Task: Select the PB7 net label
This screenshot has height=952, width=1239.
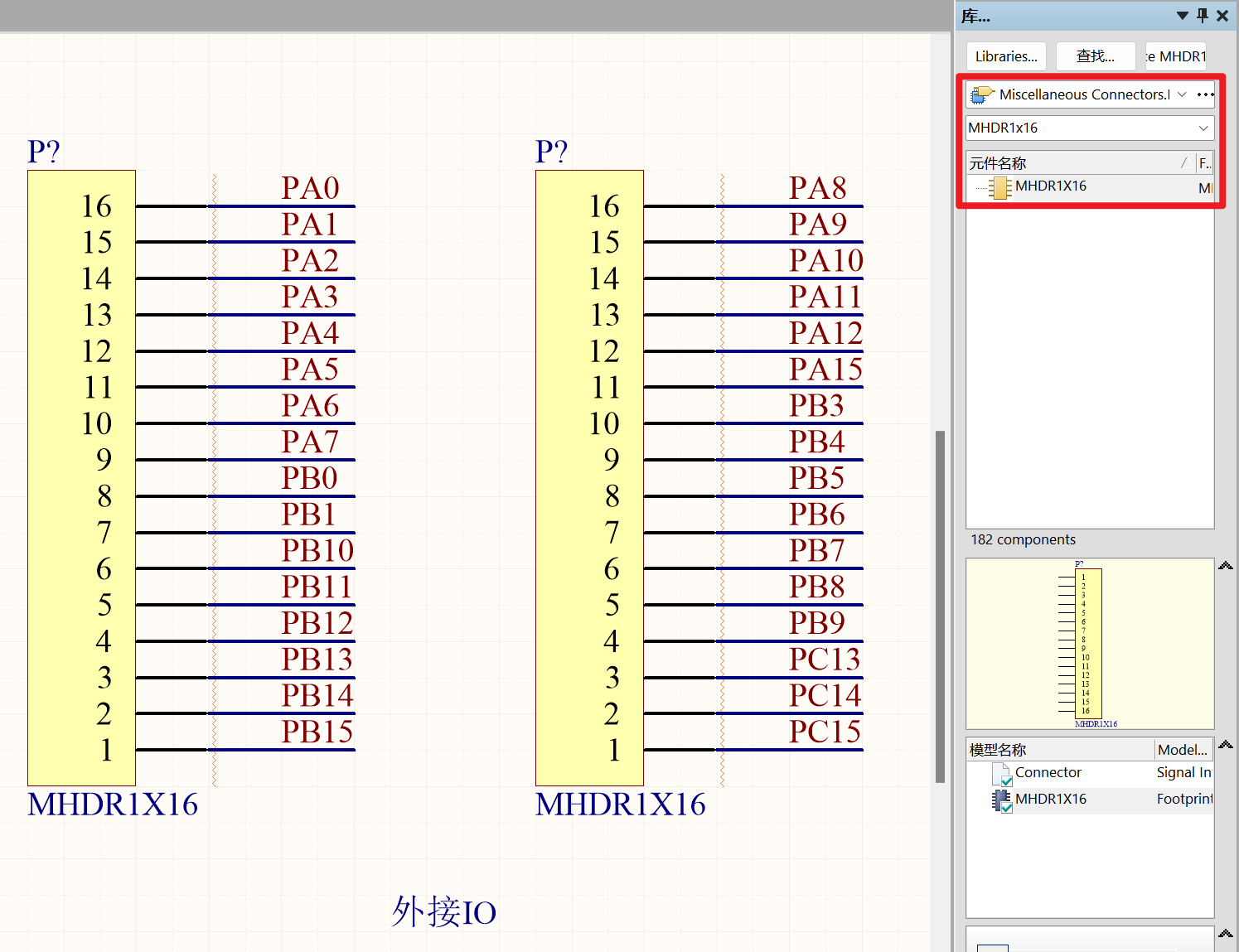Action: click(817, 551)
